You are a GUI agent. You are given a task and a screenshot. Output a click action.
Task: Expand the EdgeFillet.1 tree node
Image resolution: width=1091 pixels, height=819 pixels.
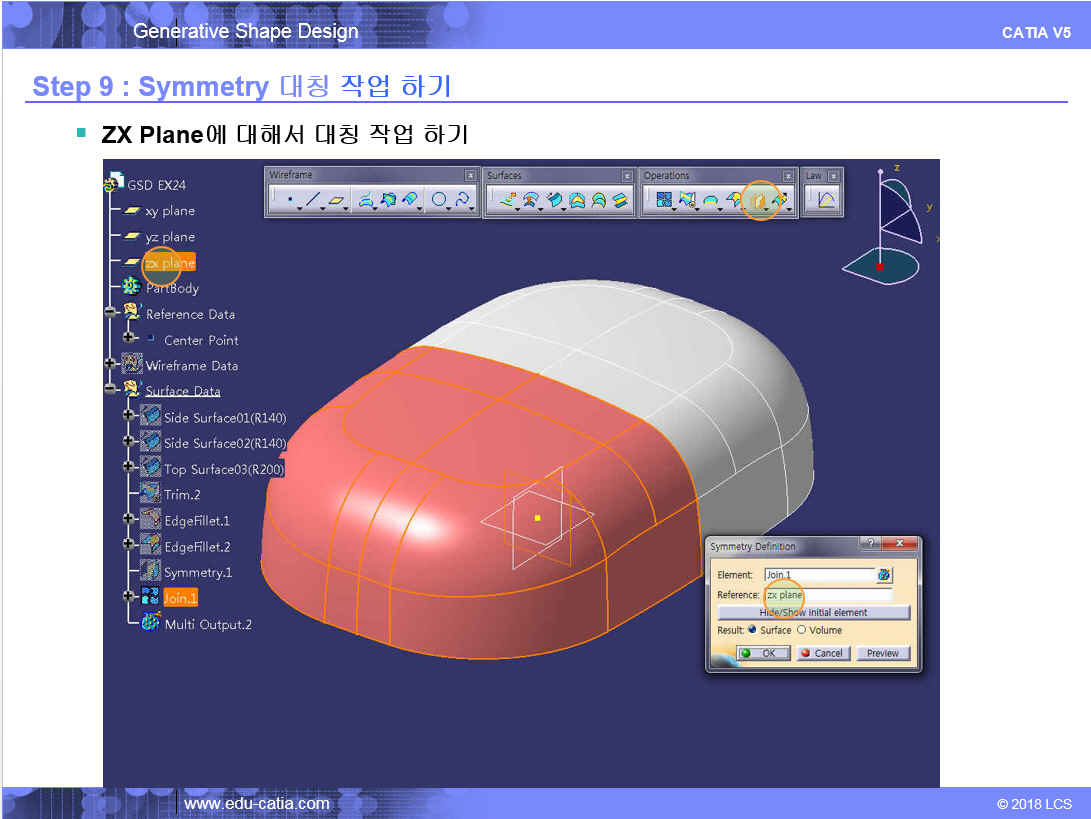(129, 520)
